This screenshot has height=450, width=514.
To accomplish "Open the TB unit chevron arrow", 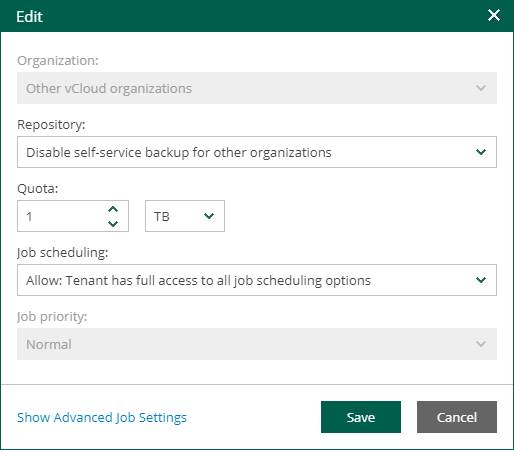I will tap(209, 216).
